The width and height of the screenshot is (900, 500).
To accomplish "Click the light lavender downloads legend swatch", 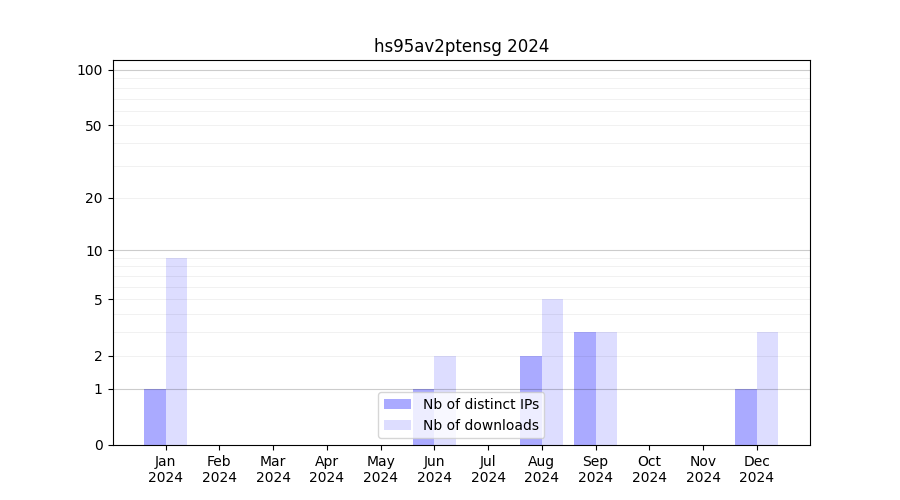I will point(397,425).
